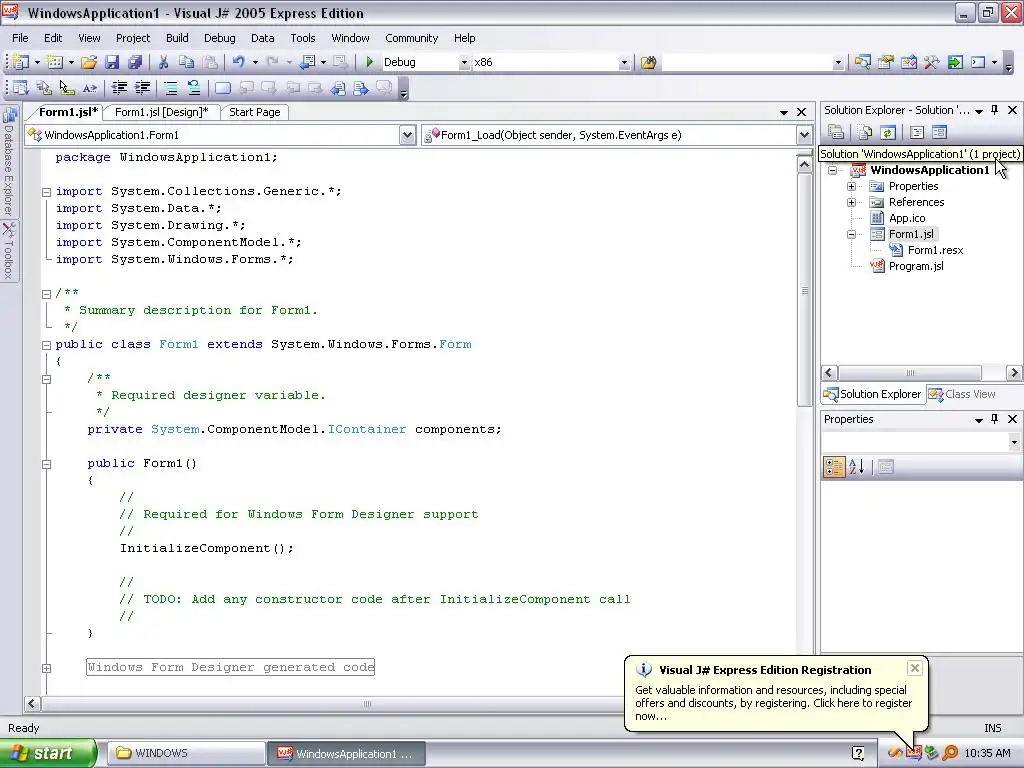Collapse the Form1.jsl node in tree
The image size is (1024, 768).
pos(852,234)
